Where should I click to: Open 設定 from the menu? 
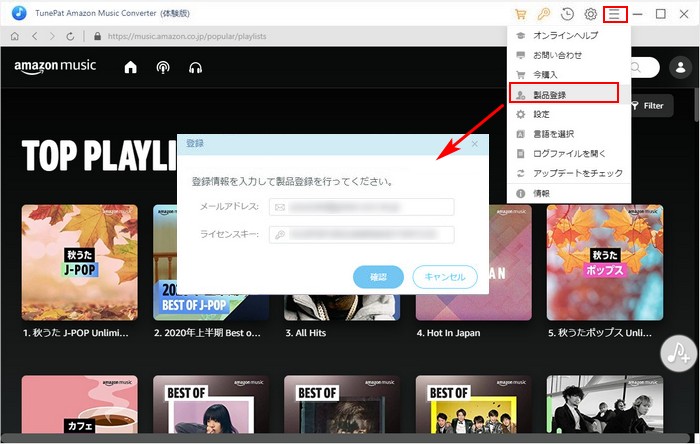pyautogui.click(x=569, y=114)
